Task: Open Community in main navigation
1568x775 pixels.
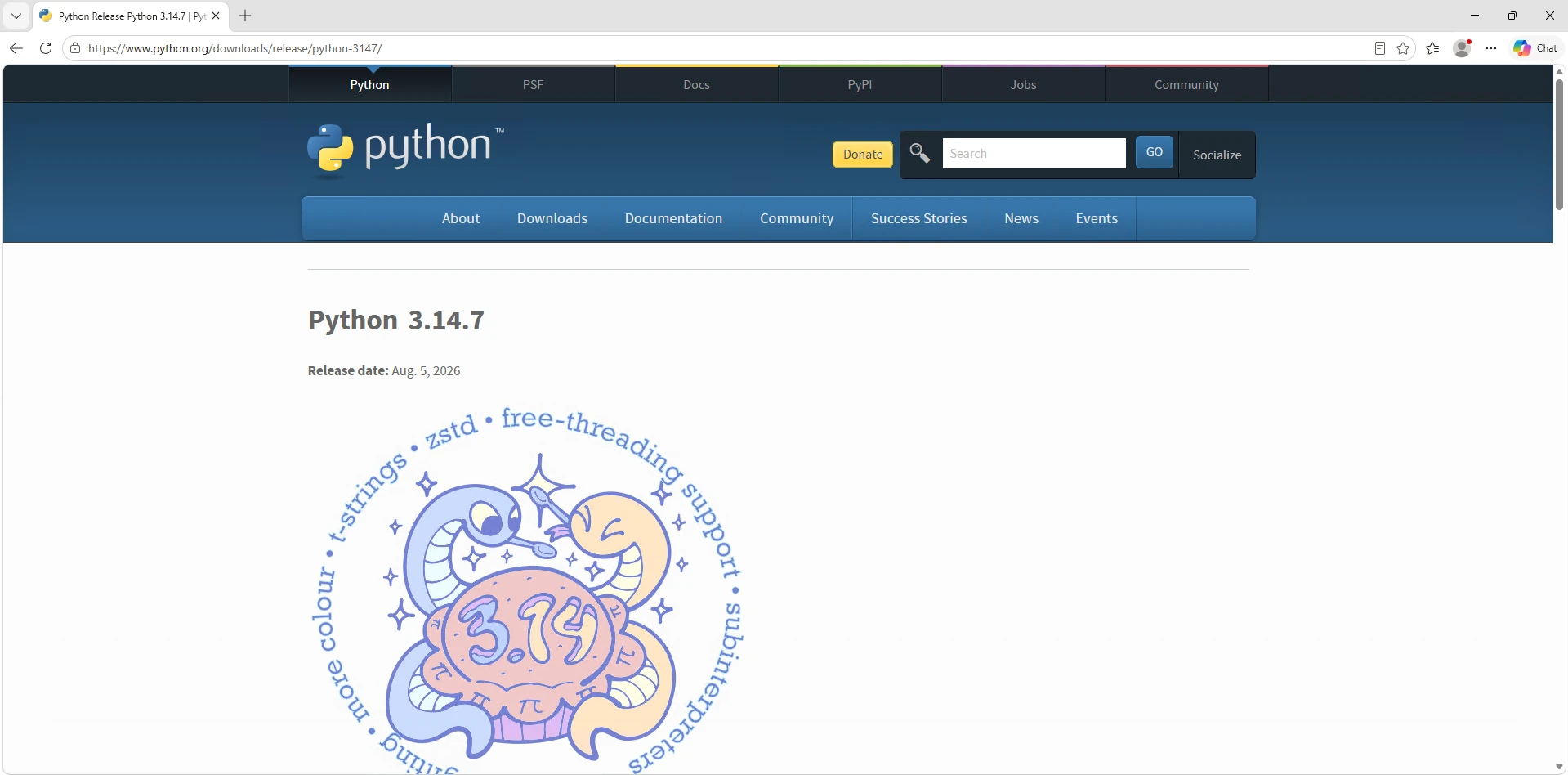Action: (x=797, y=218)
